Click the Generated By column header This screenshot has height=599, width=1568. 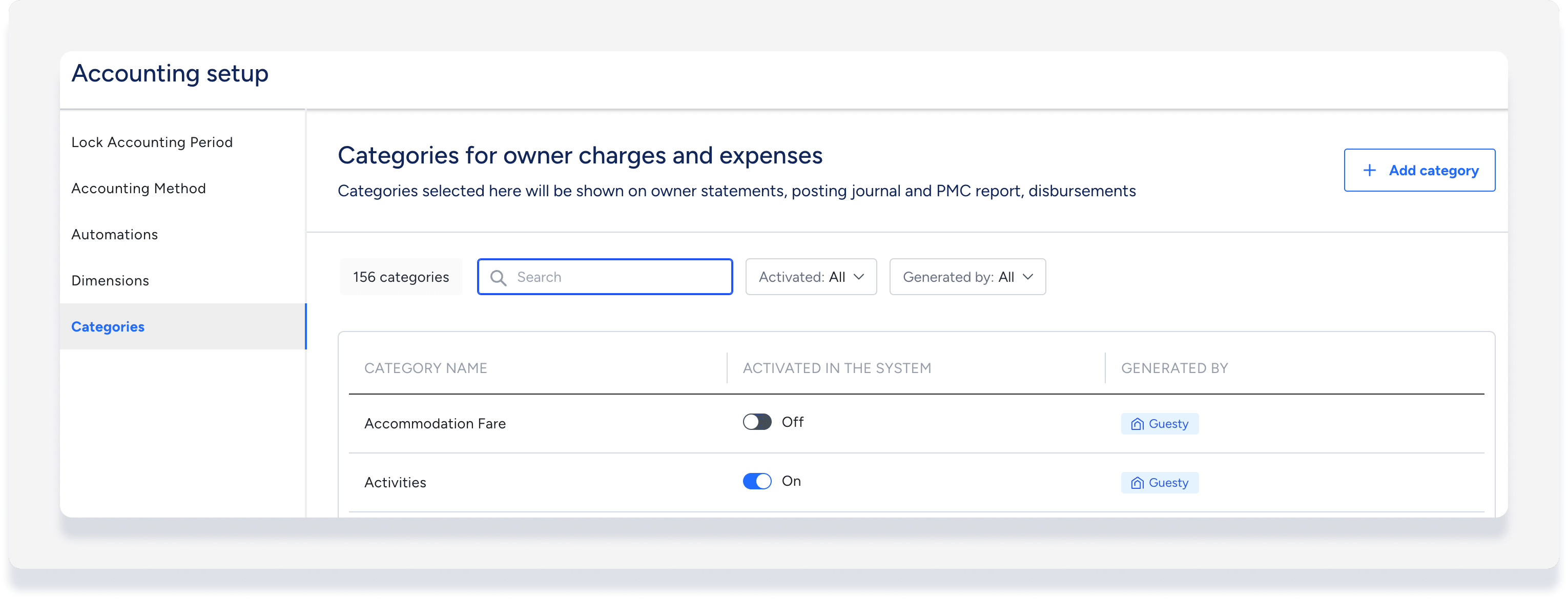[x=1174, y=368]
